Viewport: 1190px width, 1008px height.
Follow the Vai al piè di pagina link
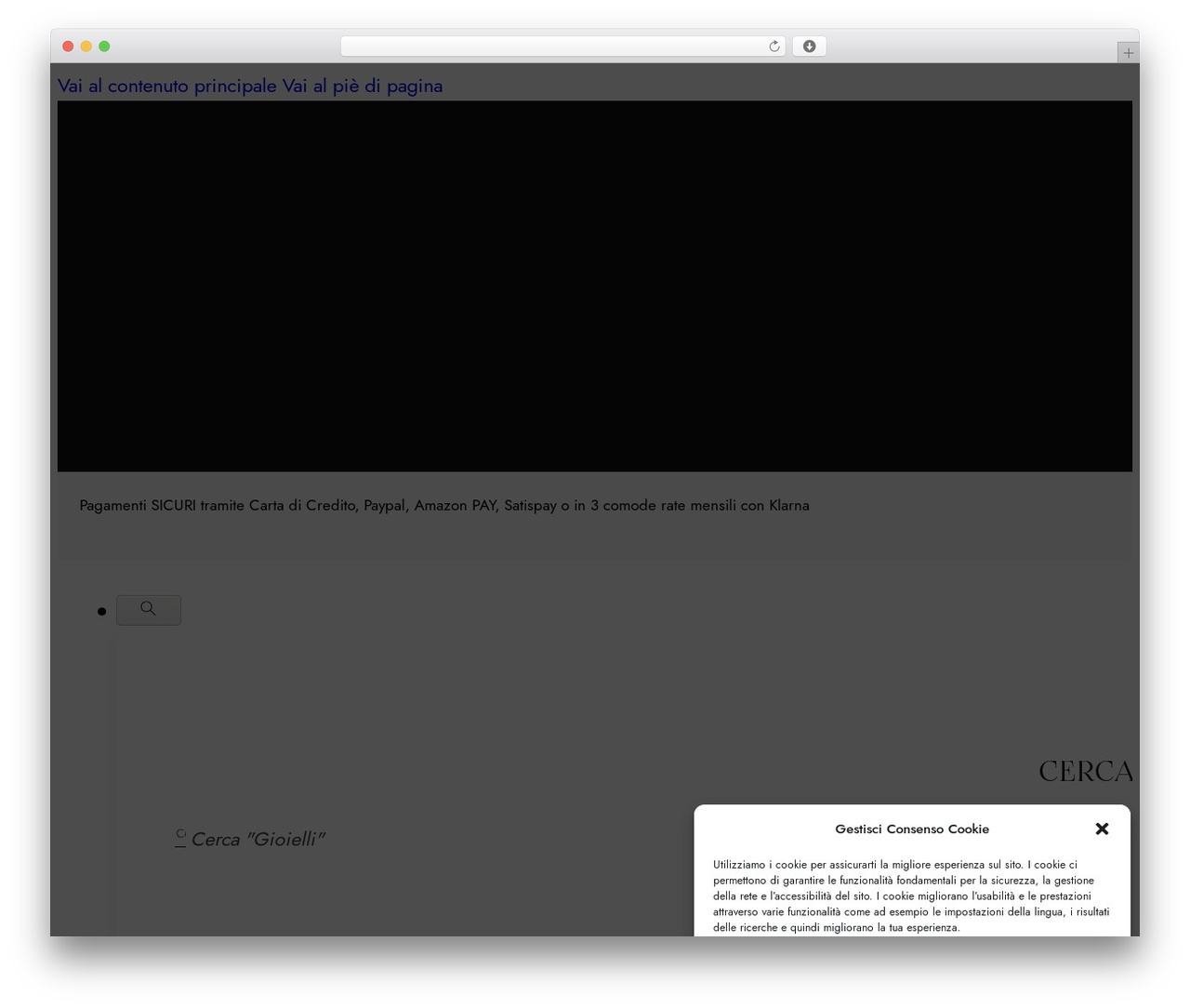pyautogui.click(x=363, y=86)
